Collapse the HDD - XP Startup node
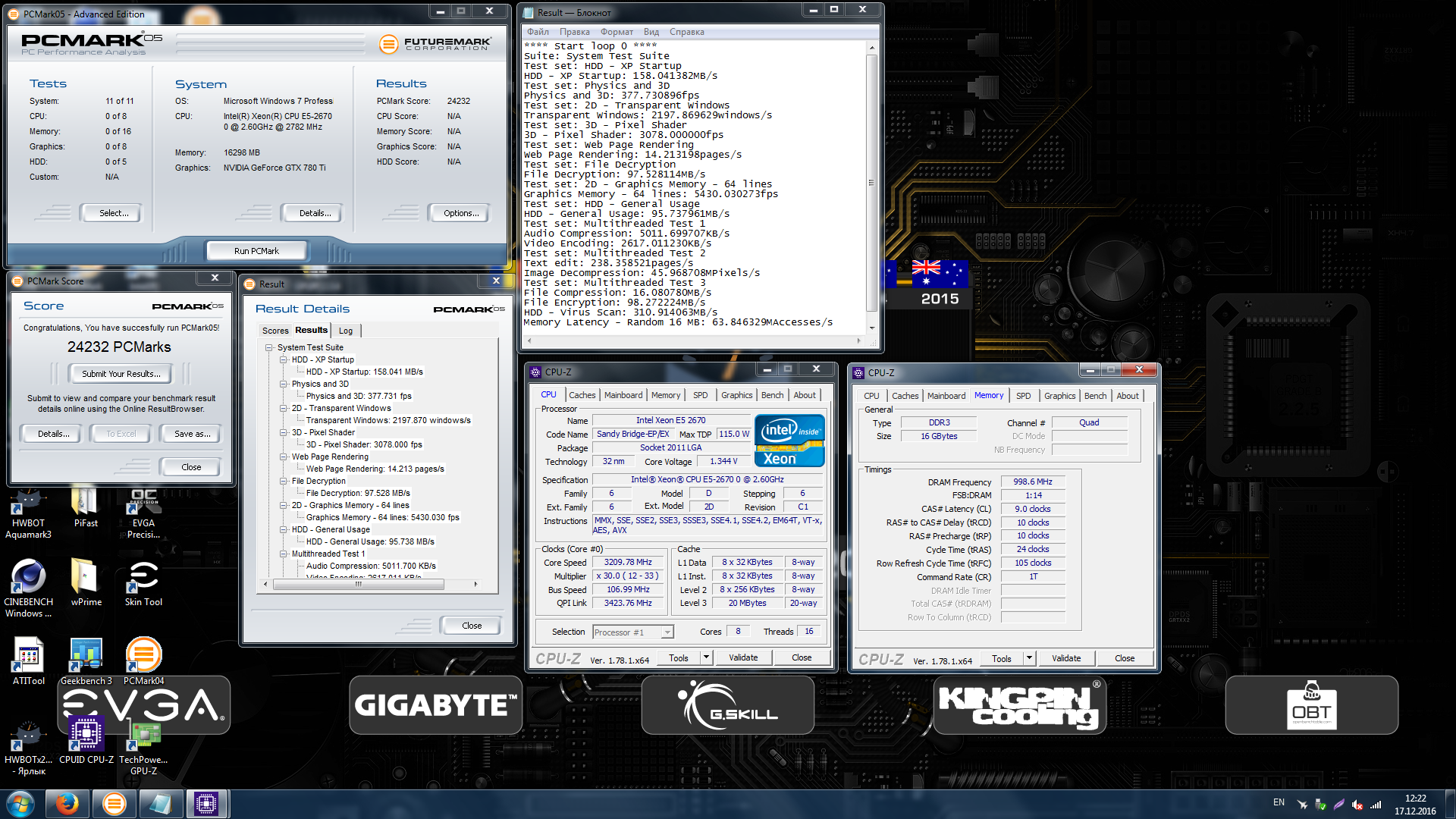The image size is (1456, 819). coord(284,359)
